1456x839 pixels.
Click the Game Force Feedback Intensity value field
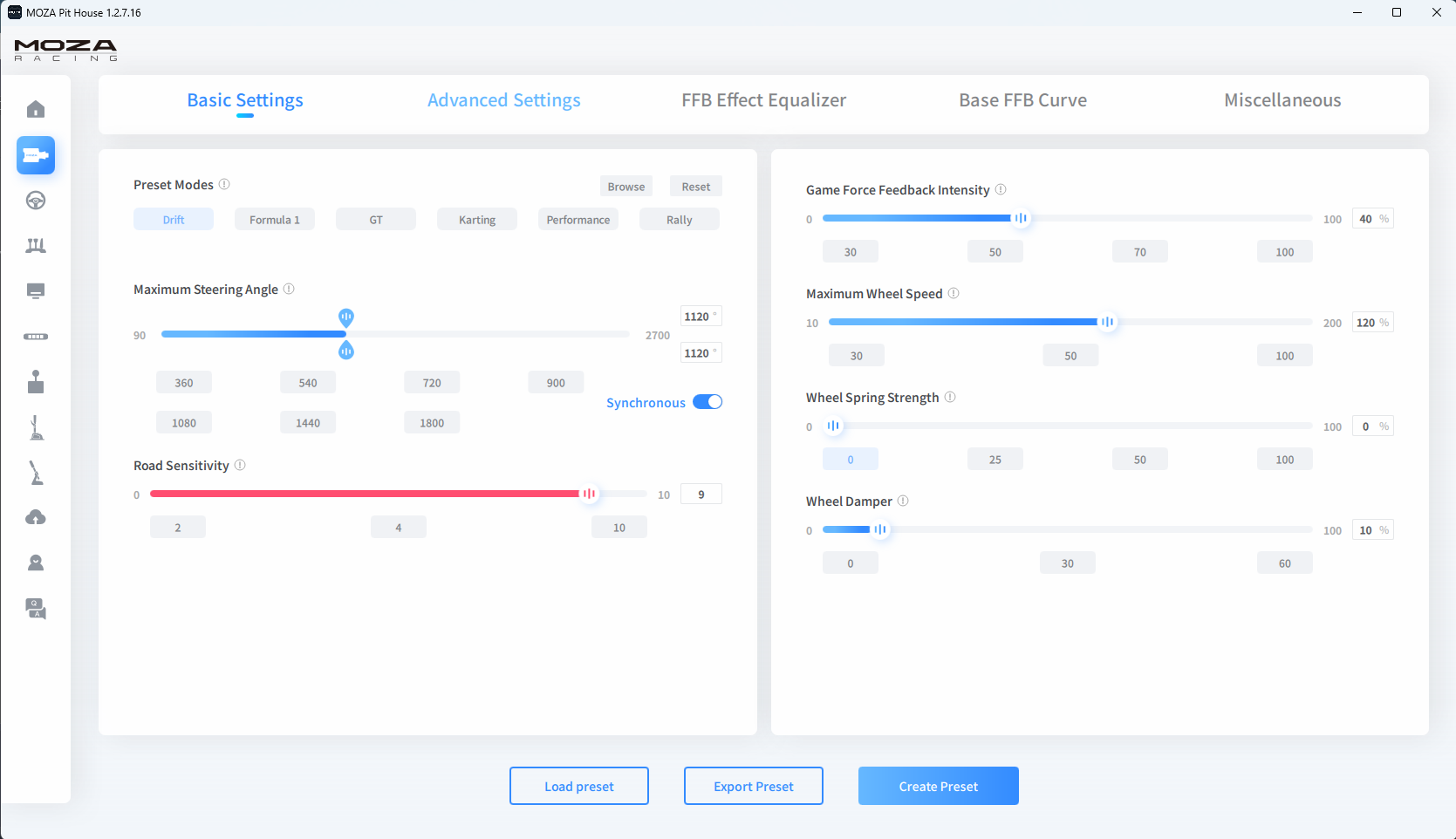(1365, 219)
